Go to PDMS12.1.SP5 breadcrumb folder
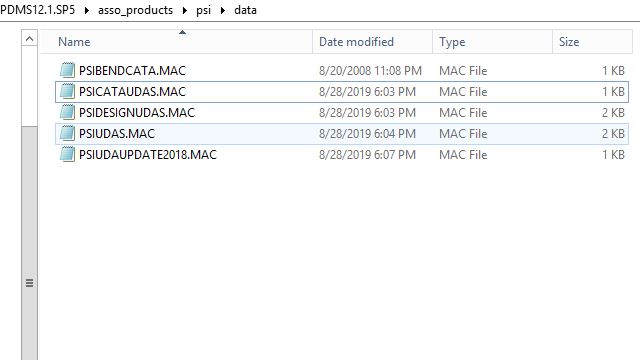 (38, 10)
